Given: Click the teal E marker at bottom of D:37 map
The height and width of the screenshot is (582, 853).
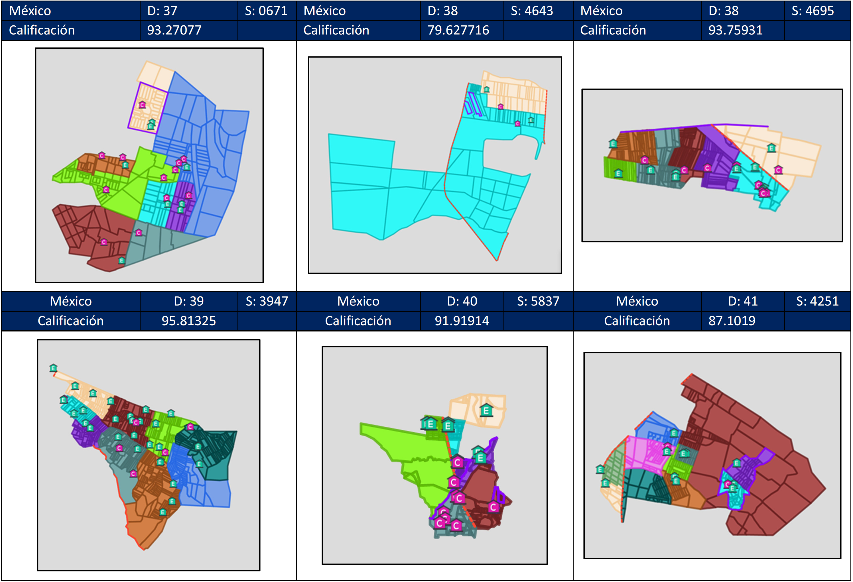Looking at the screenshot, I should 122,260.
